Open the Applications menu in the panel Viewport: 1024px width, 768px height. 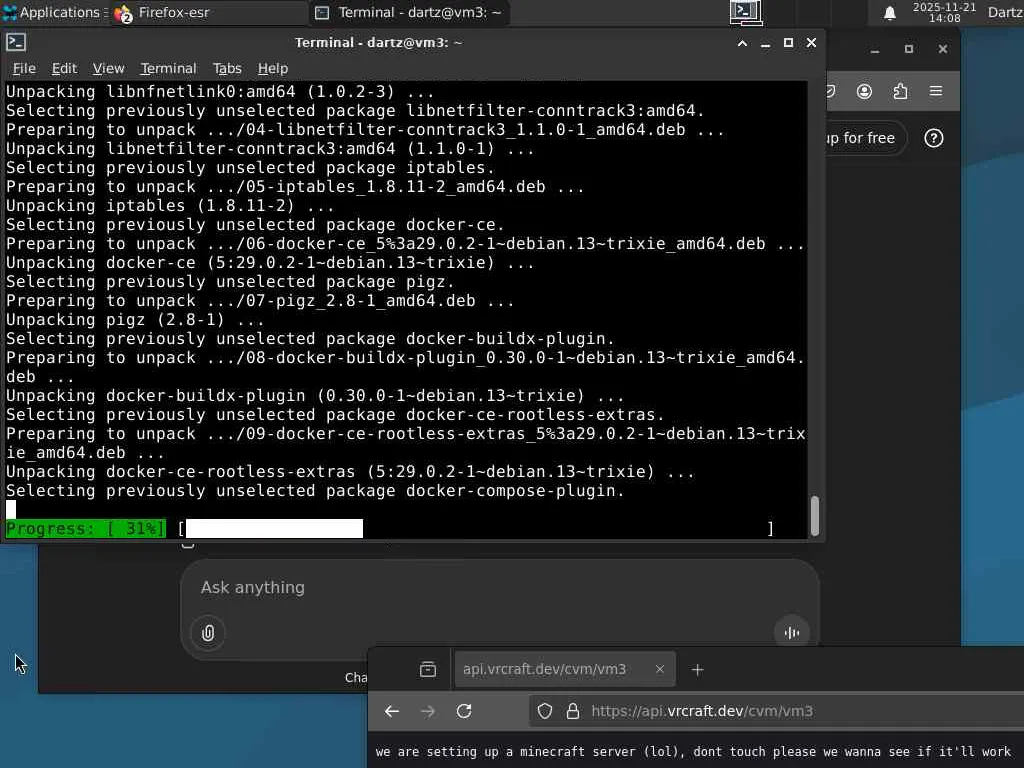pyautogui.click(x=52, y=12)
